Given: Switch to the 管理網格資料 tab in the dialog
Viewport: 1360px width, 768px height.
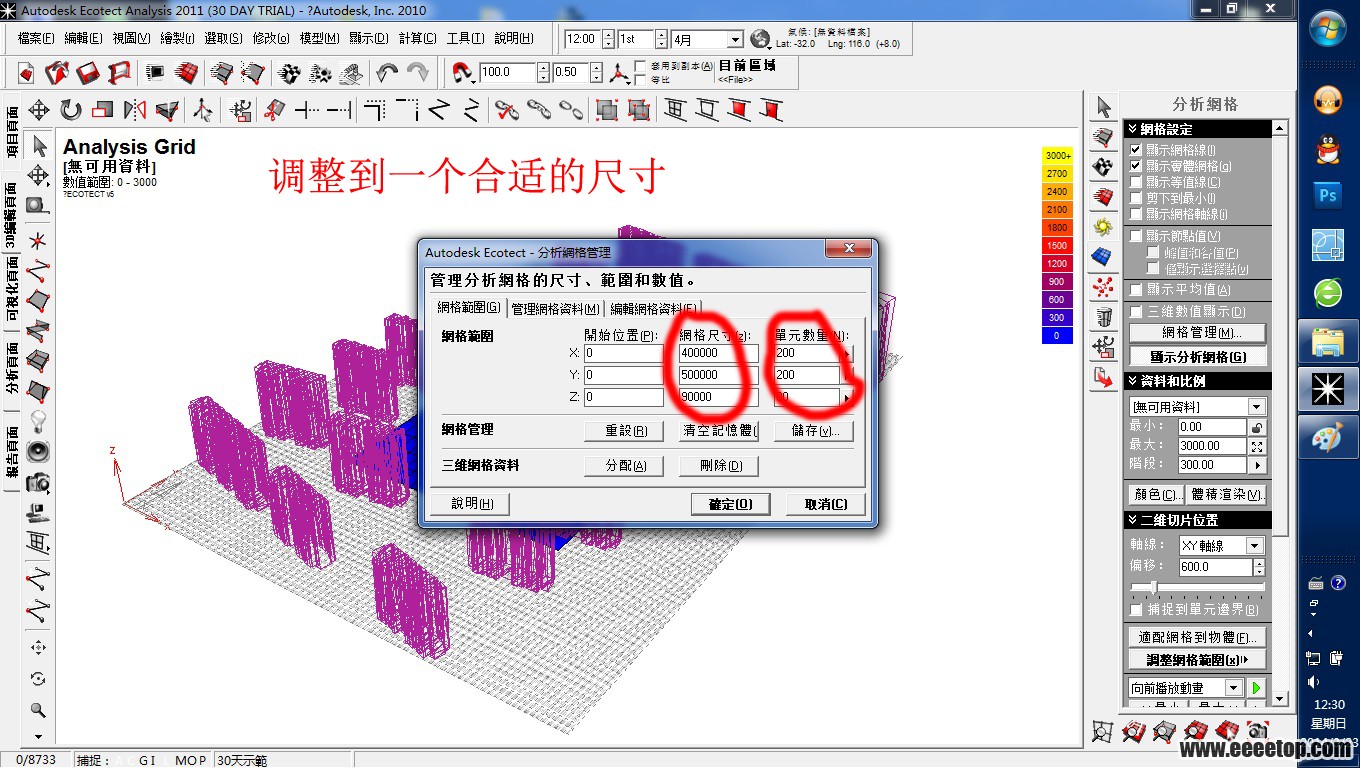Looking at the screenshot, I should 555,309.
